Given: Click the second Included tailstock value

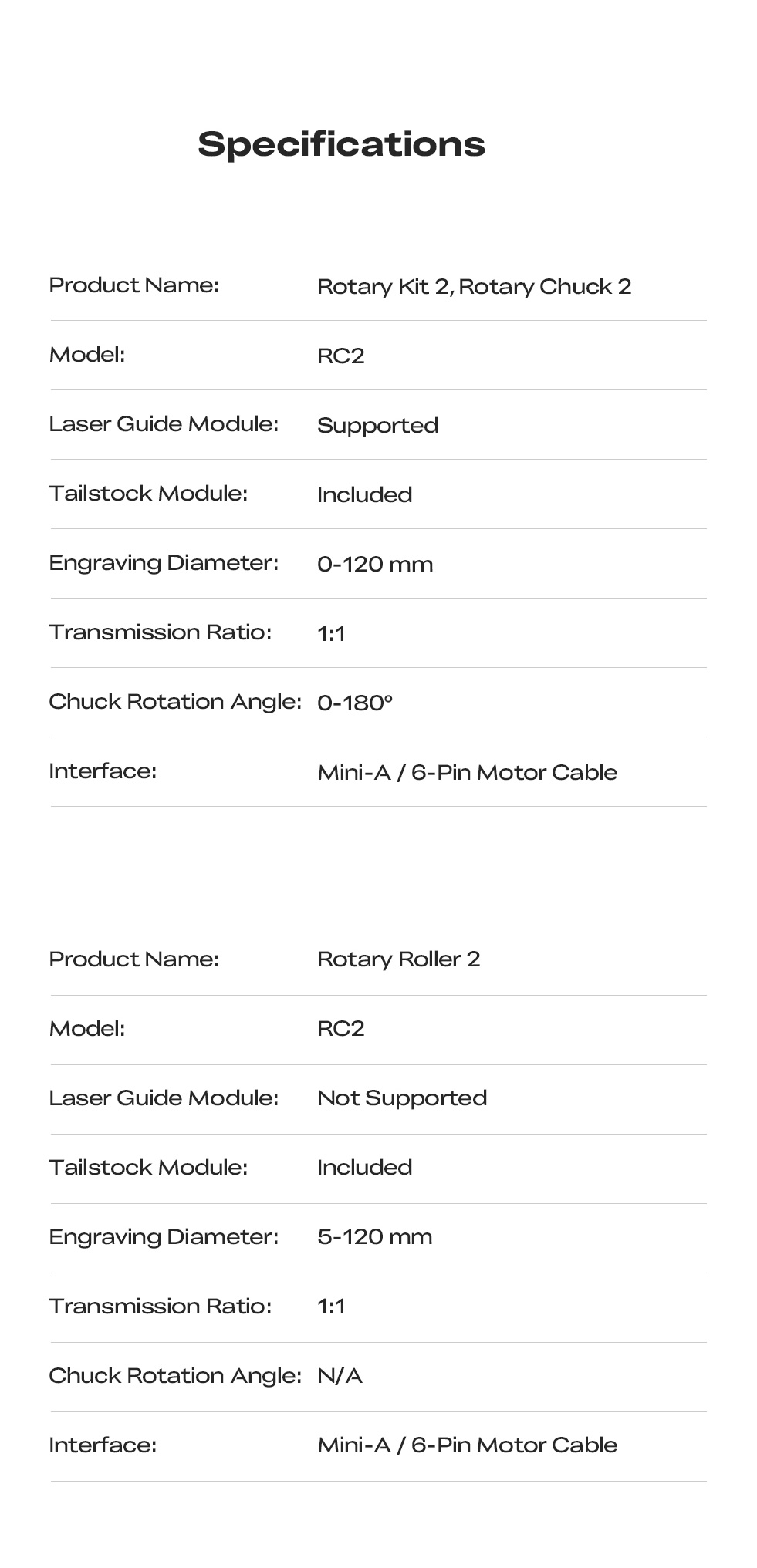Looking at the screenshot, I should point(364,1168).
